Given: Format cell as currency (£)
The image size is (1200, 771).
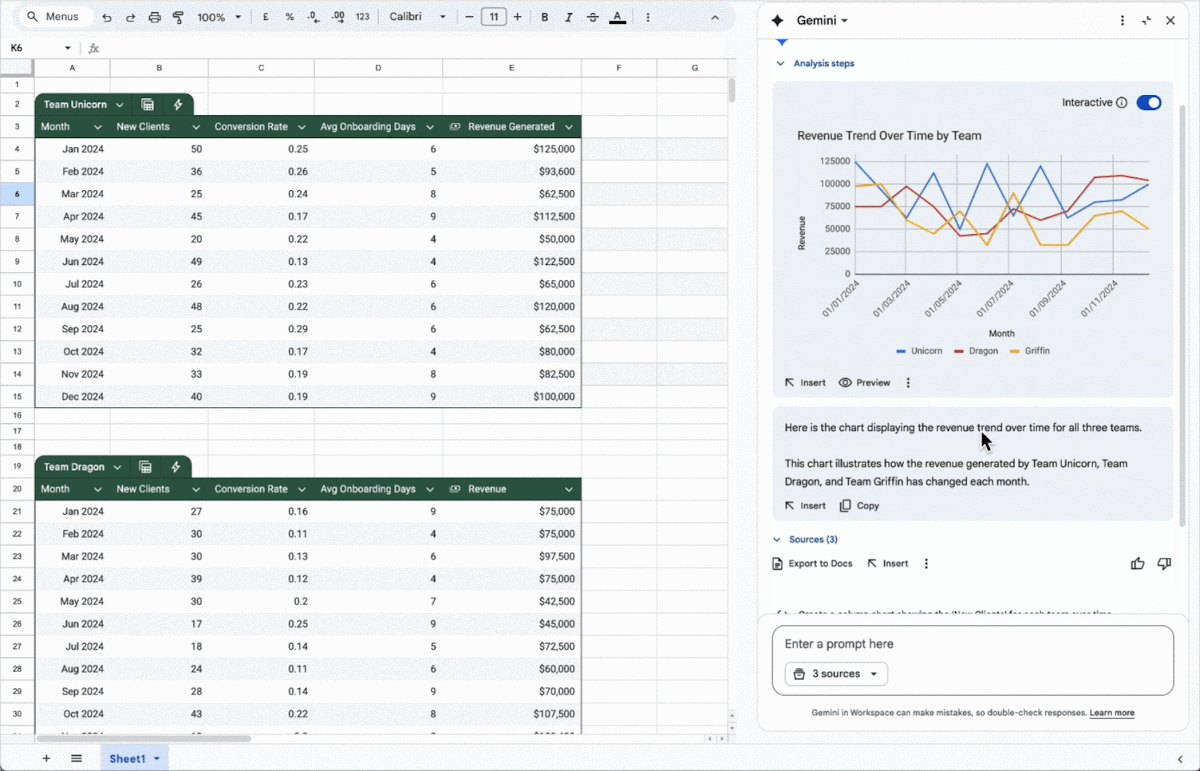Looking at the screenshot, I should pos(265,17).
